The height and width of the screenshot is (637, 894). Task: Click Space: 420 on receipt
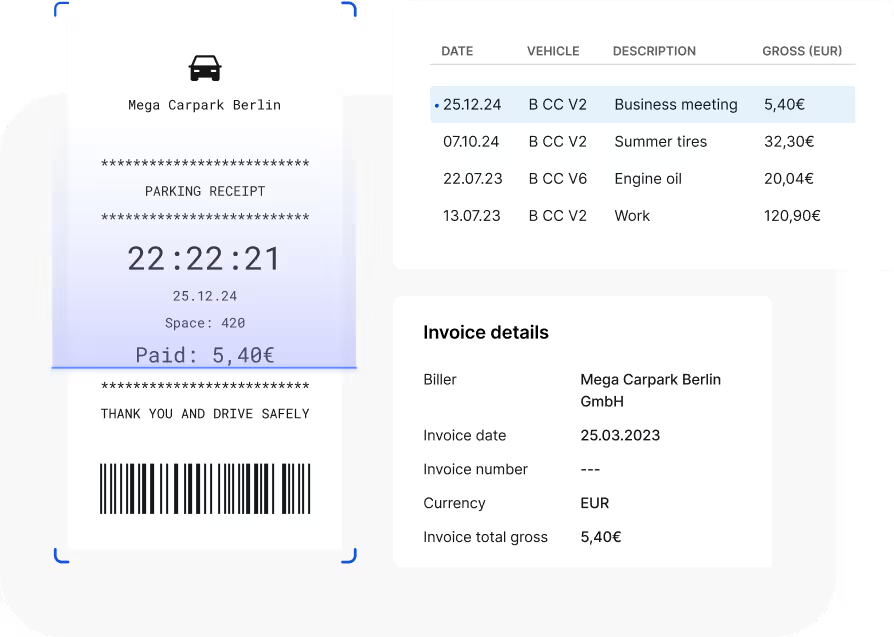pos(205,323)
